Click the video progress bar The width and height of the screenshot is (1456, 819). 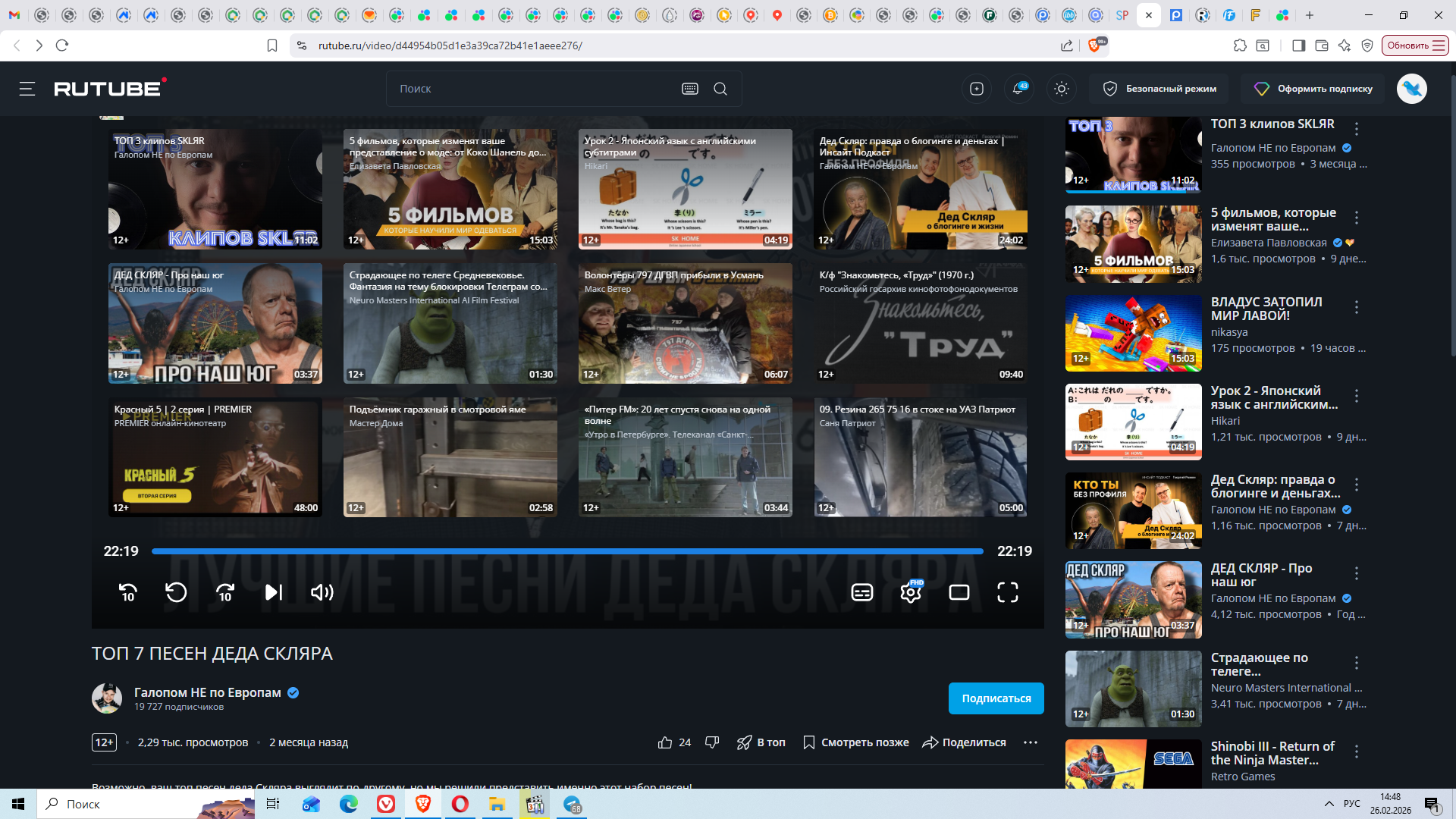coord(567,551)
